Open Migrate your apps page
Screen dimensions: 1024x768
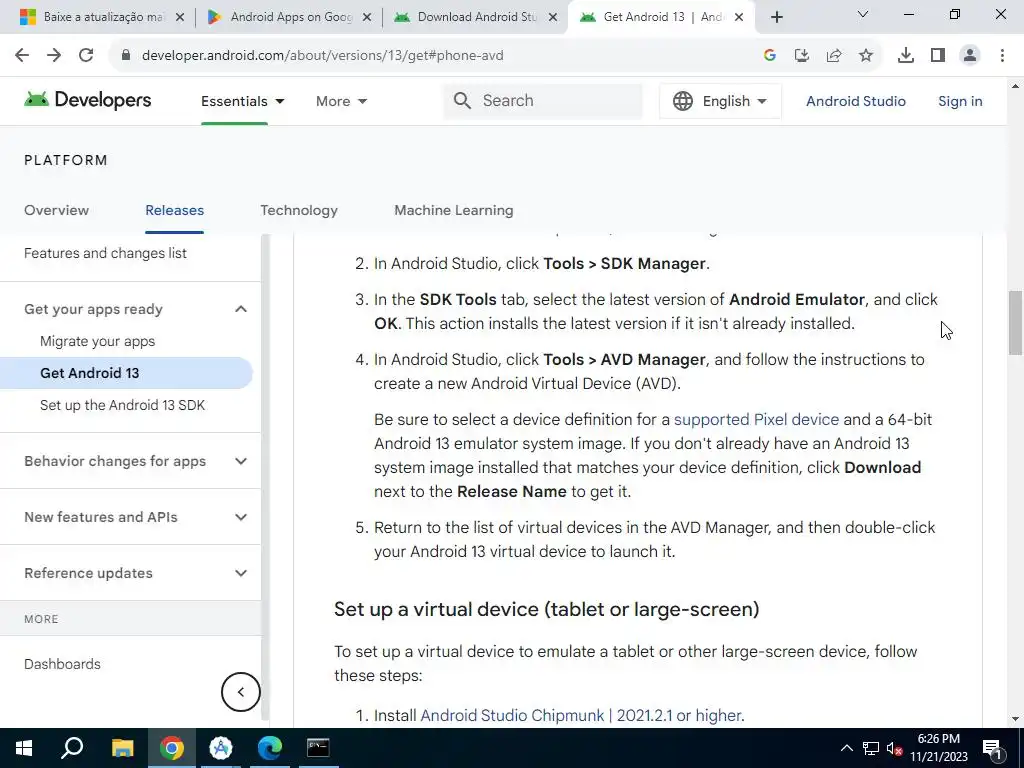tap(97, 341)
